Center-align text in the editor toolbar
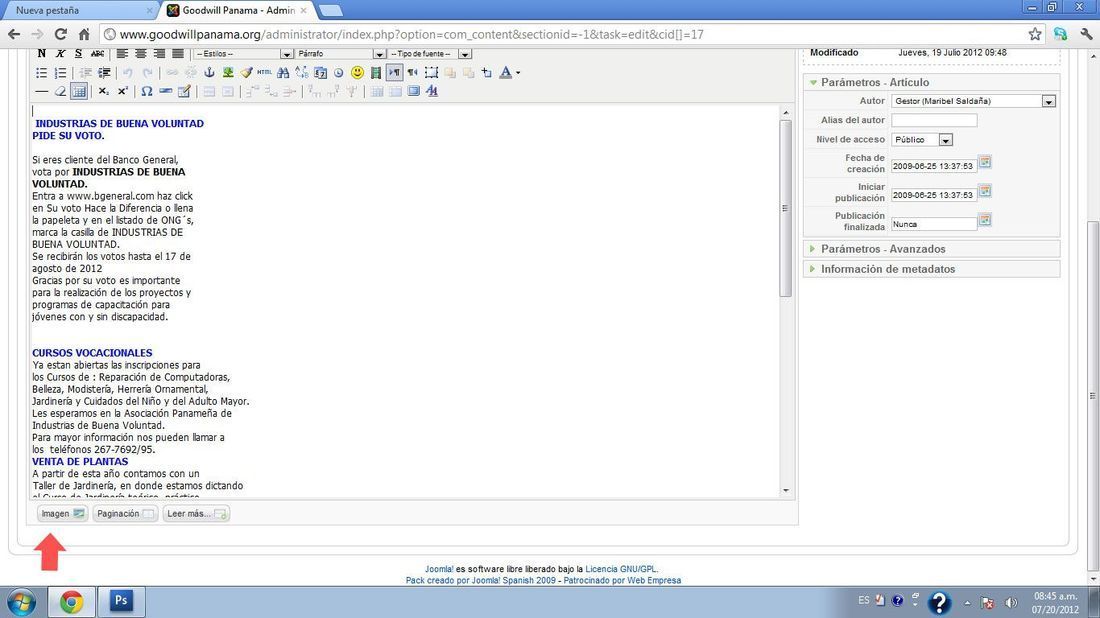1100x618 pixels. click(141, 53)
